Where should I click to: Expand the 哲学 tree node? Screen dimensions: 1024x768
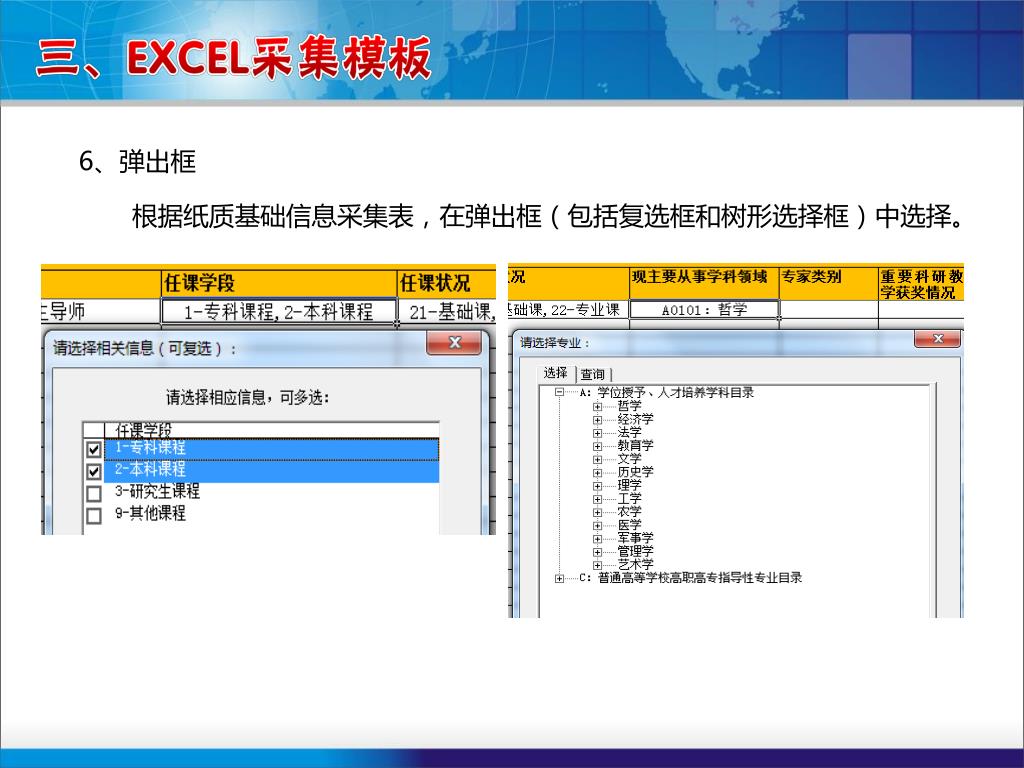[597, 406]
